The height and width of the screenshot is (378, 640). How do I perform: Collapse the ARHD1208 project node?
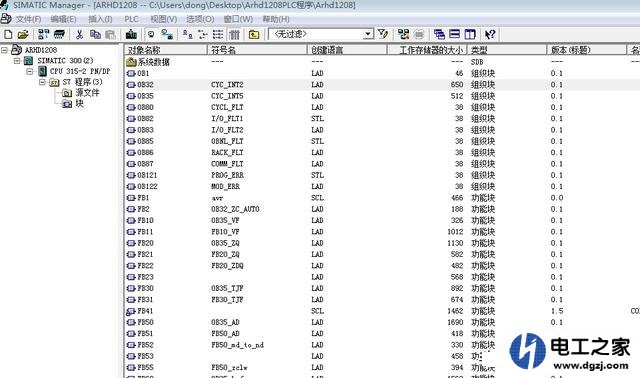(4, 50)
